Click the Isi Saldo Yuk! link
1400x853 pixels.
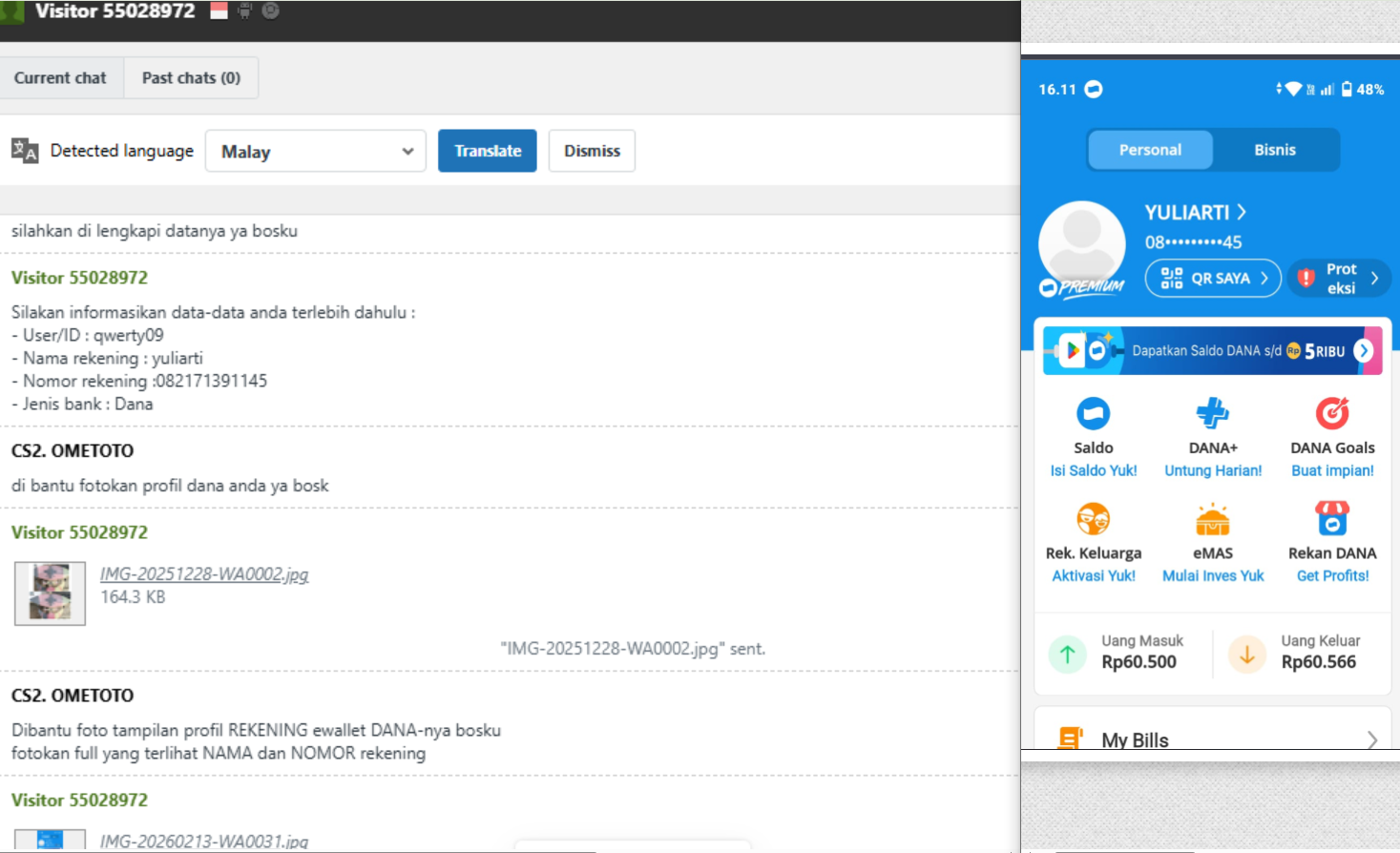tap(1094, 470)
